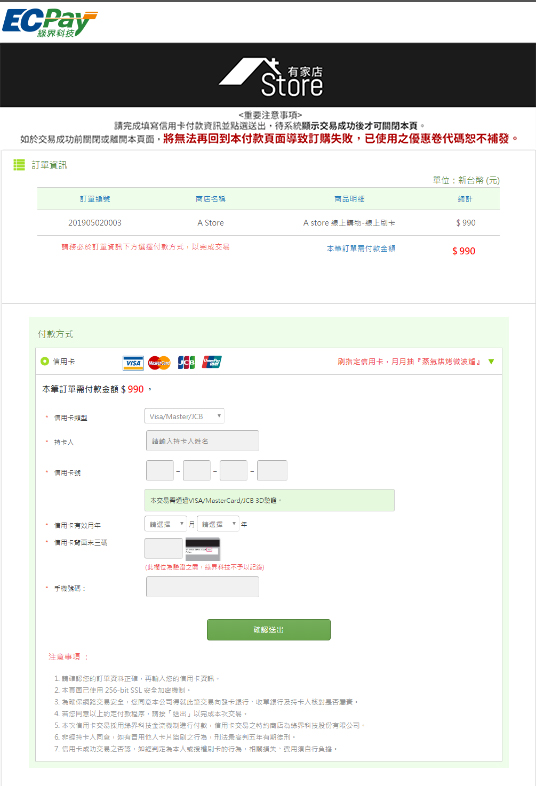The image size is (536, 786).
Task: Click the card back CVV illustration
Action: tap(203, 549)
